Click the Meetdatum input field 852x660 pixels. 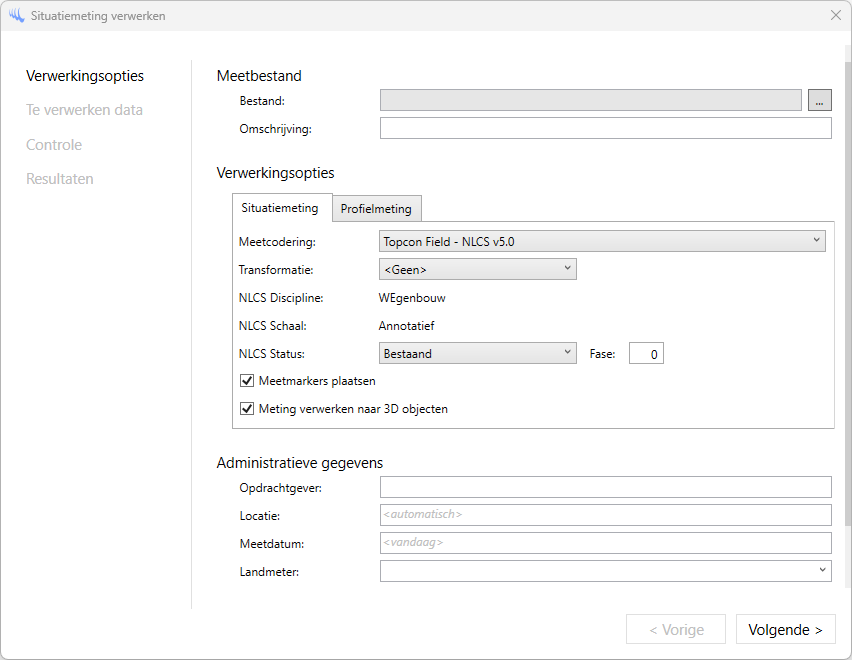[605, 543]
